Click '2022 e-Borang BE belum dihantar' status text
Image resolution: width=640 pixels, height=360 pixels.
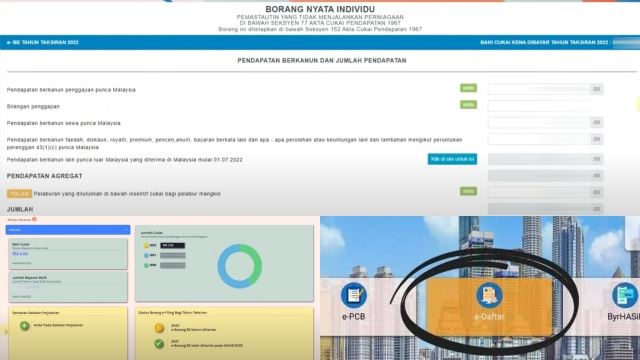click(194, 327)
